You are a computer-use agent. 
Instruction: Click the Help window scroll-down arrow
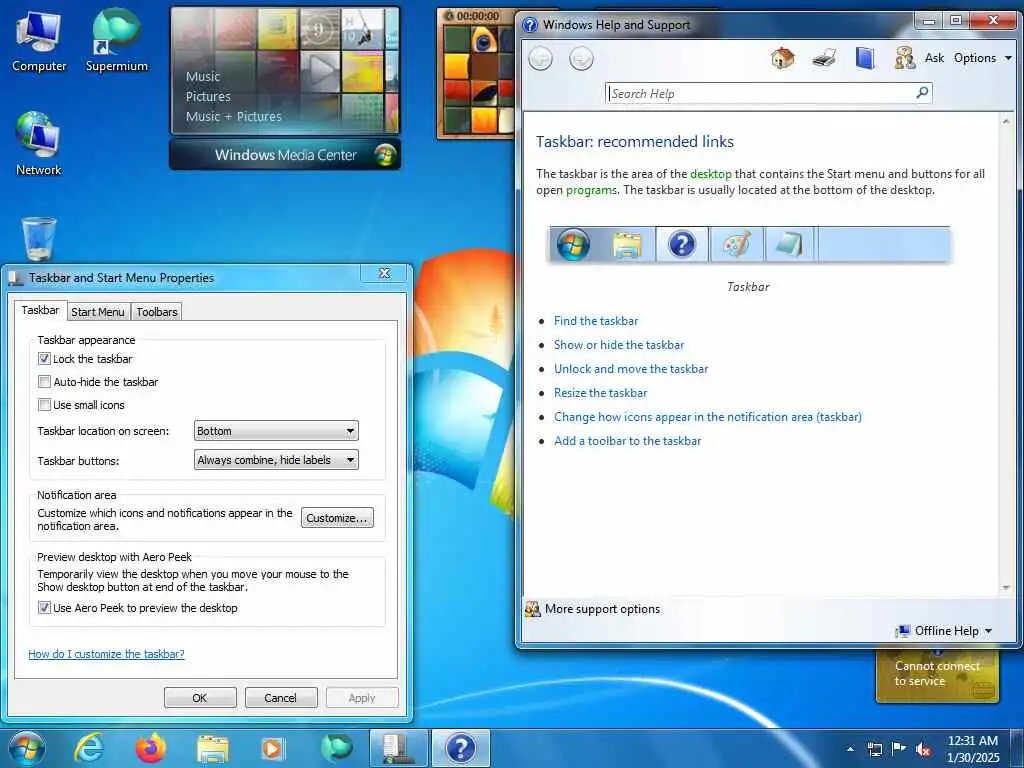tap(1006, 588)
